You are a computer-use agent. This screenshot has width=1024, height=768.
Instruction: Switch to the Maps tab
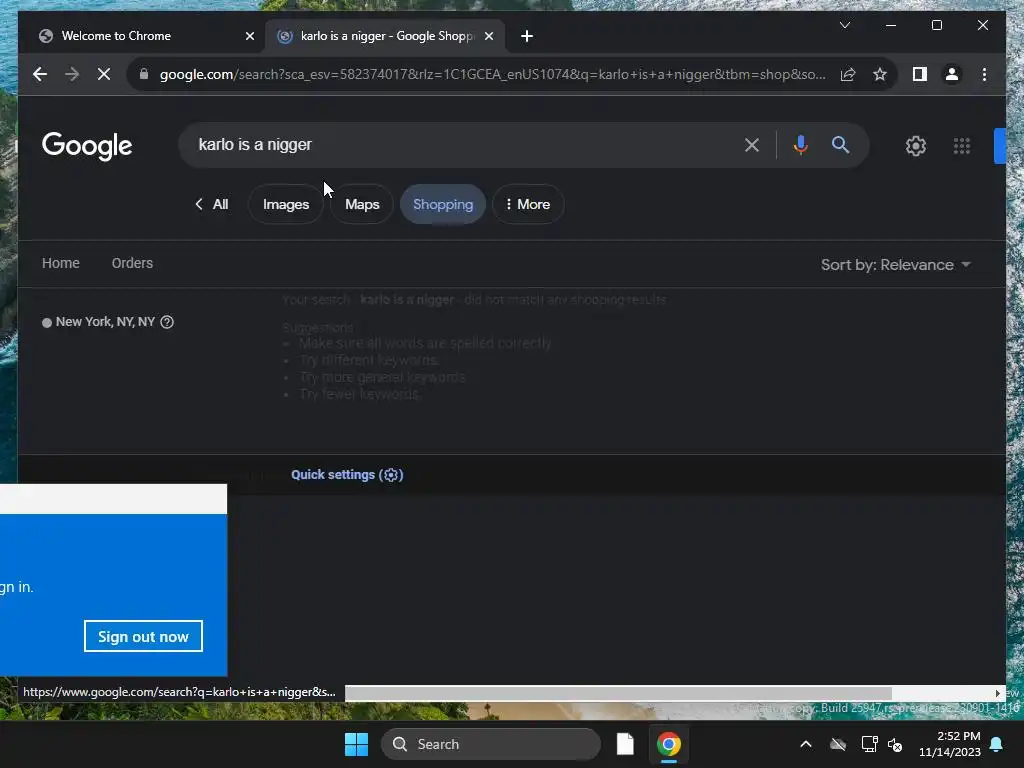362,204
